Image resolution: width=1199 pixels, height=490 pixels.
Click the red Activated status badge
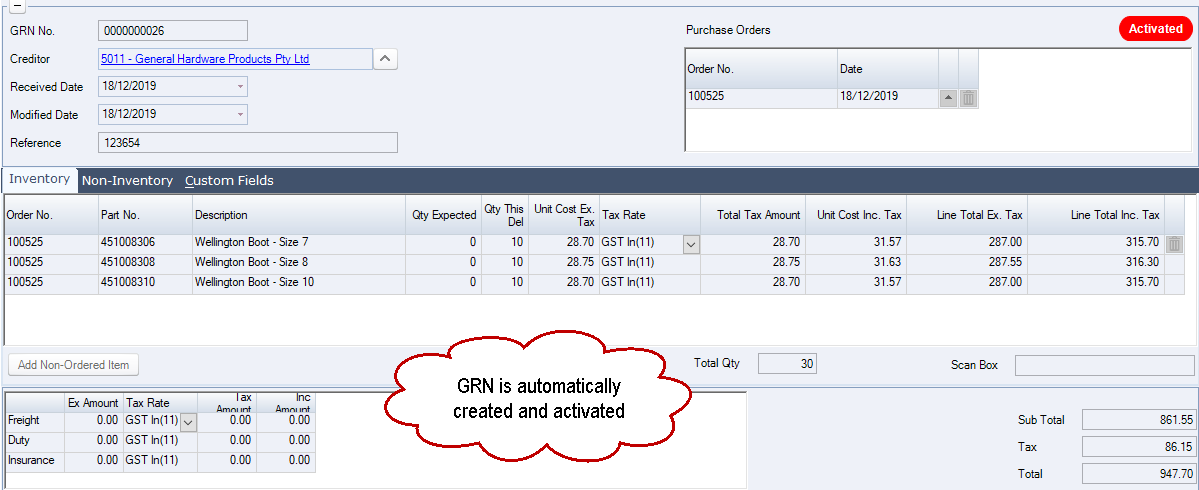(x=1155, y=29)
